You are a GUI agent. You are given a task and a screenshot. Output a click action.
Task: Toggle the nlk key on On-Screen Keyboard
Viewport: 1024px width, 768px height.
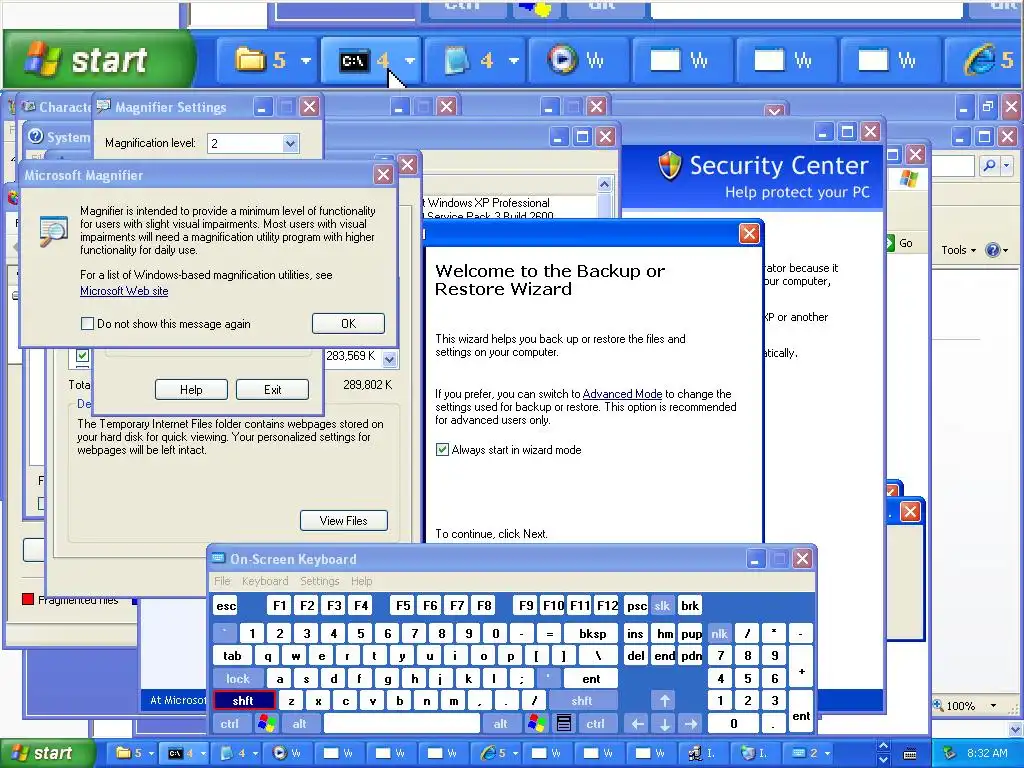[x=719, y=633]
